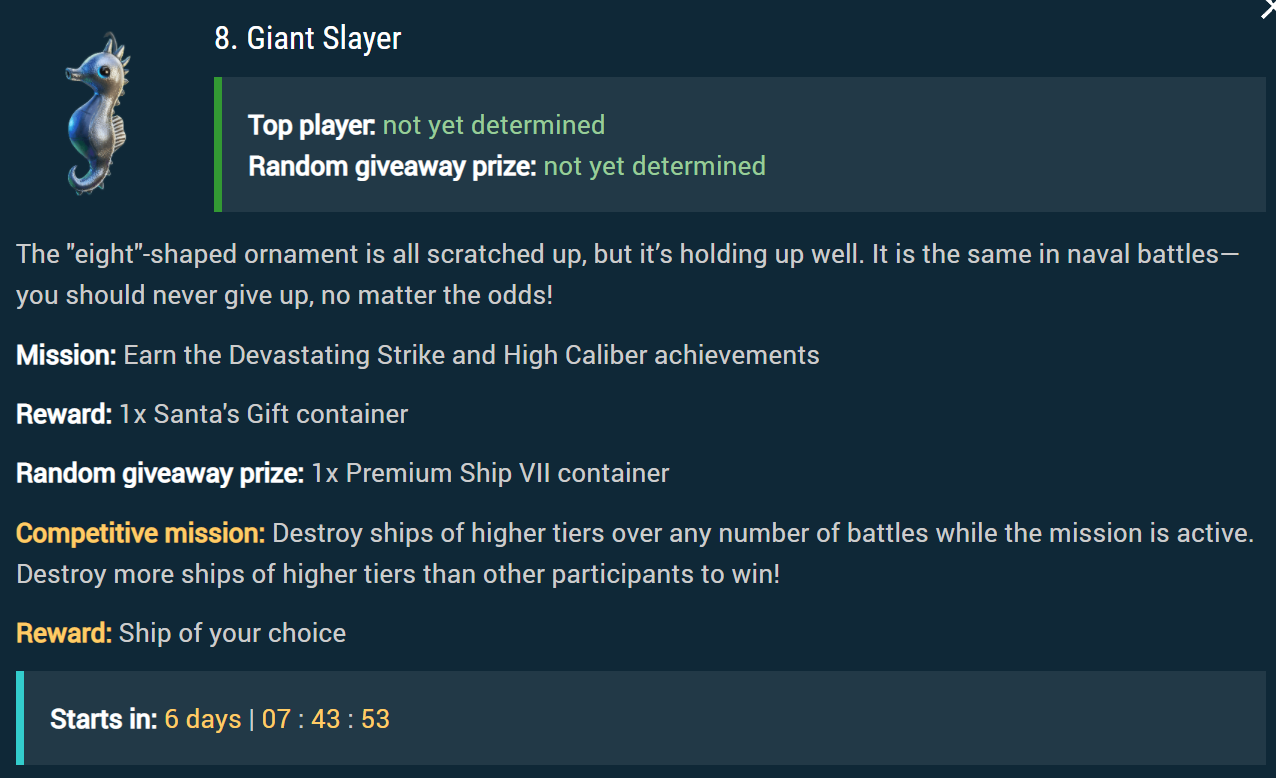Click the "Starts in:" label
1276x778 pixels.
tap(103, 719)
